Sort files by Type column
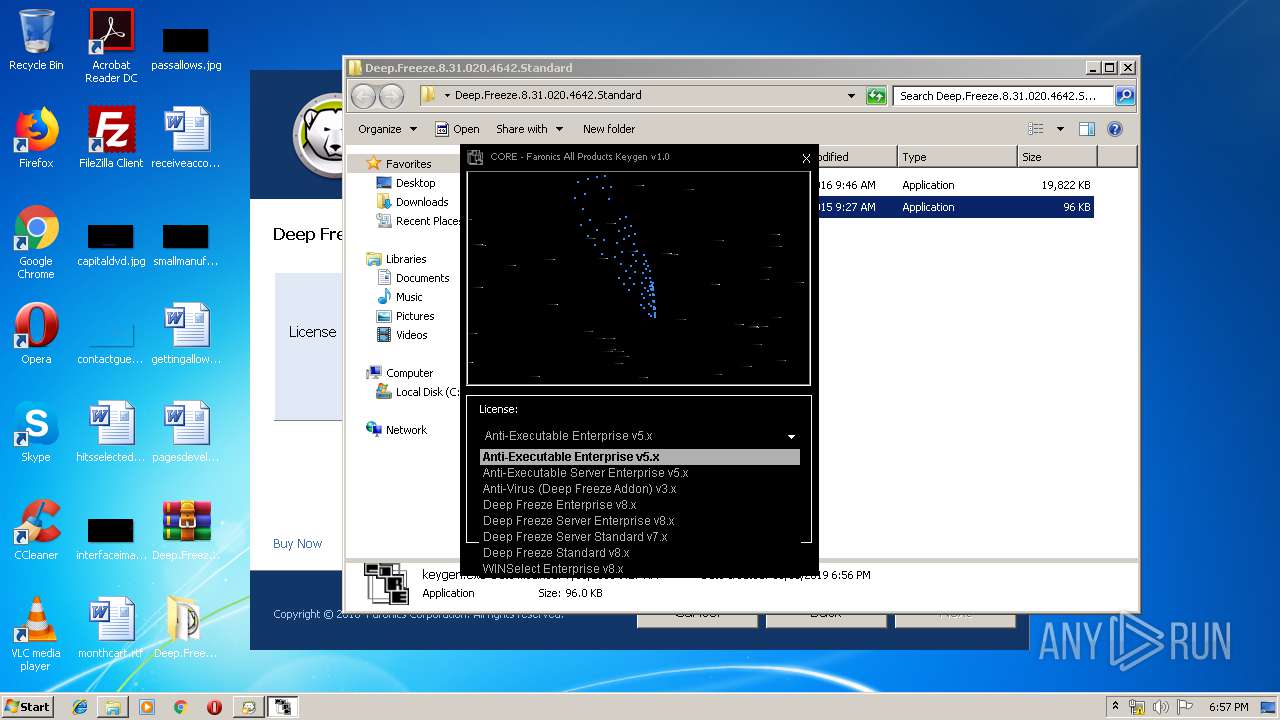Viewport: 1280px width, 720px height. 956,157
